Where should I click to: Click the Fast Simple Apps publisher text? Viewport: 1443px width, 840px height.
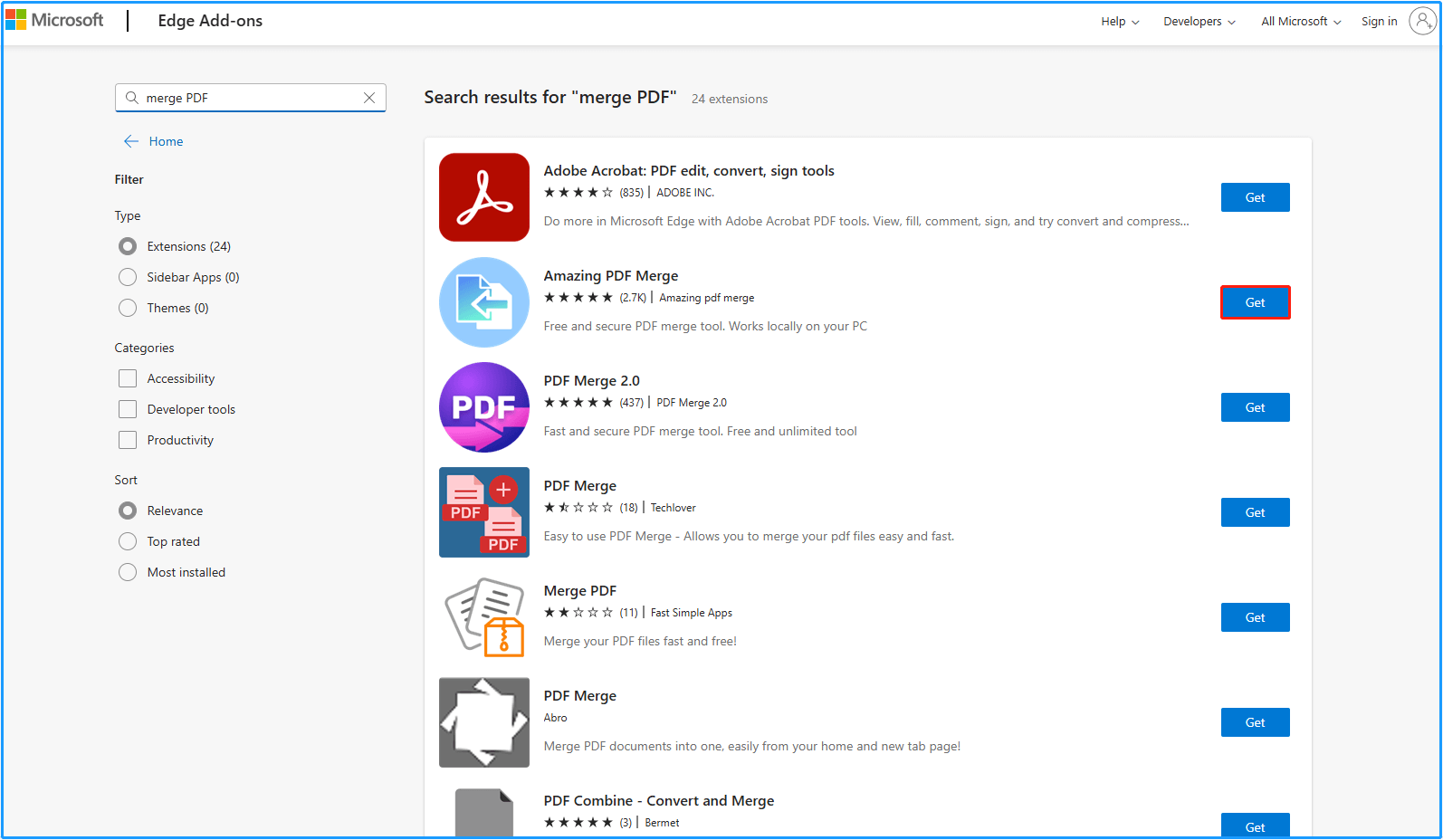[692, 613]
